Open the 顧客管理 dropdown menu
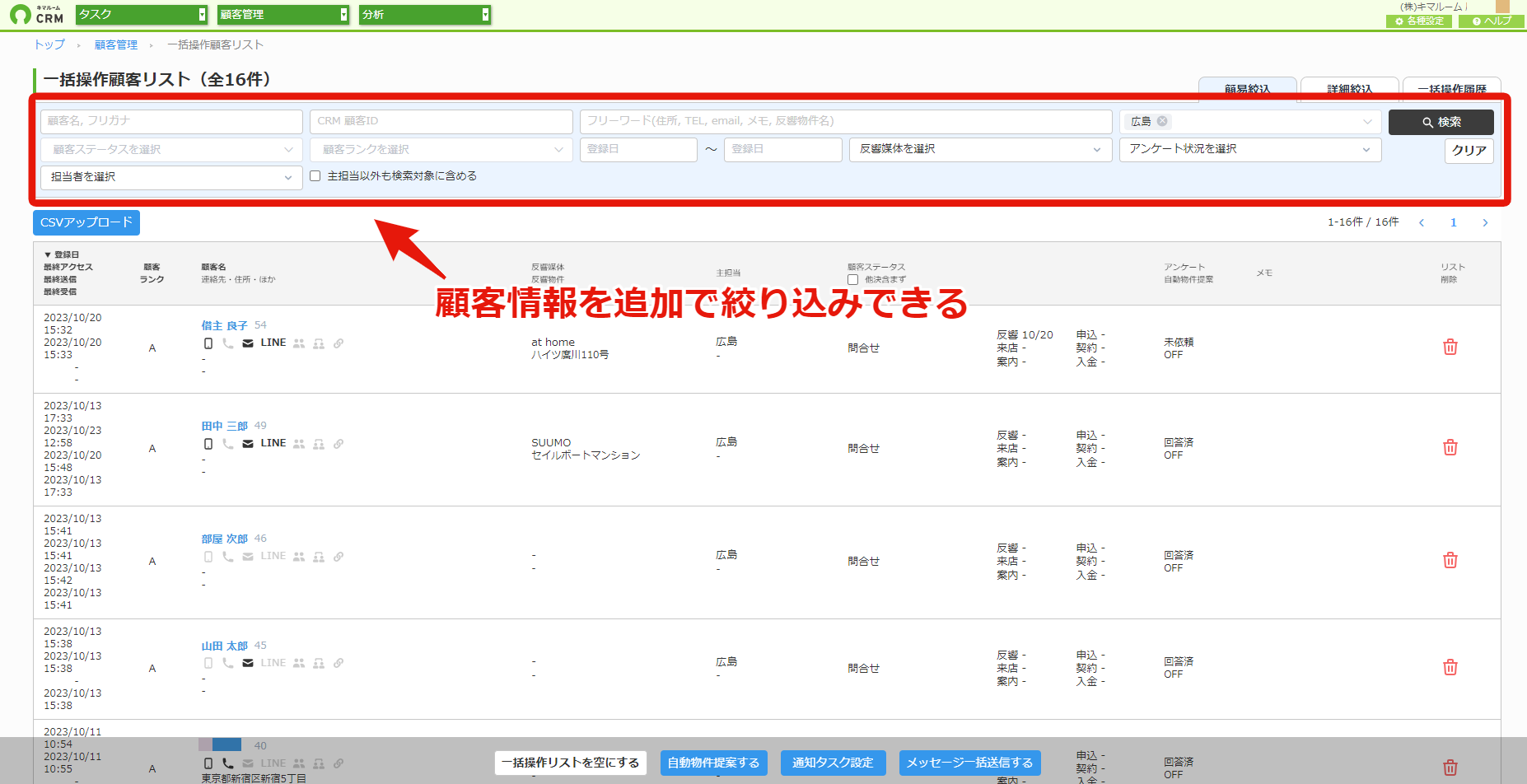Viewport: 1527px width, 784px height. [283, 15]
